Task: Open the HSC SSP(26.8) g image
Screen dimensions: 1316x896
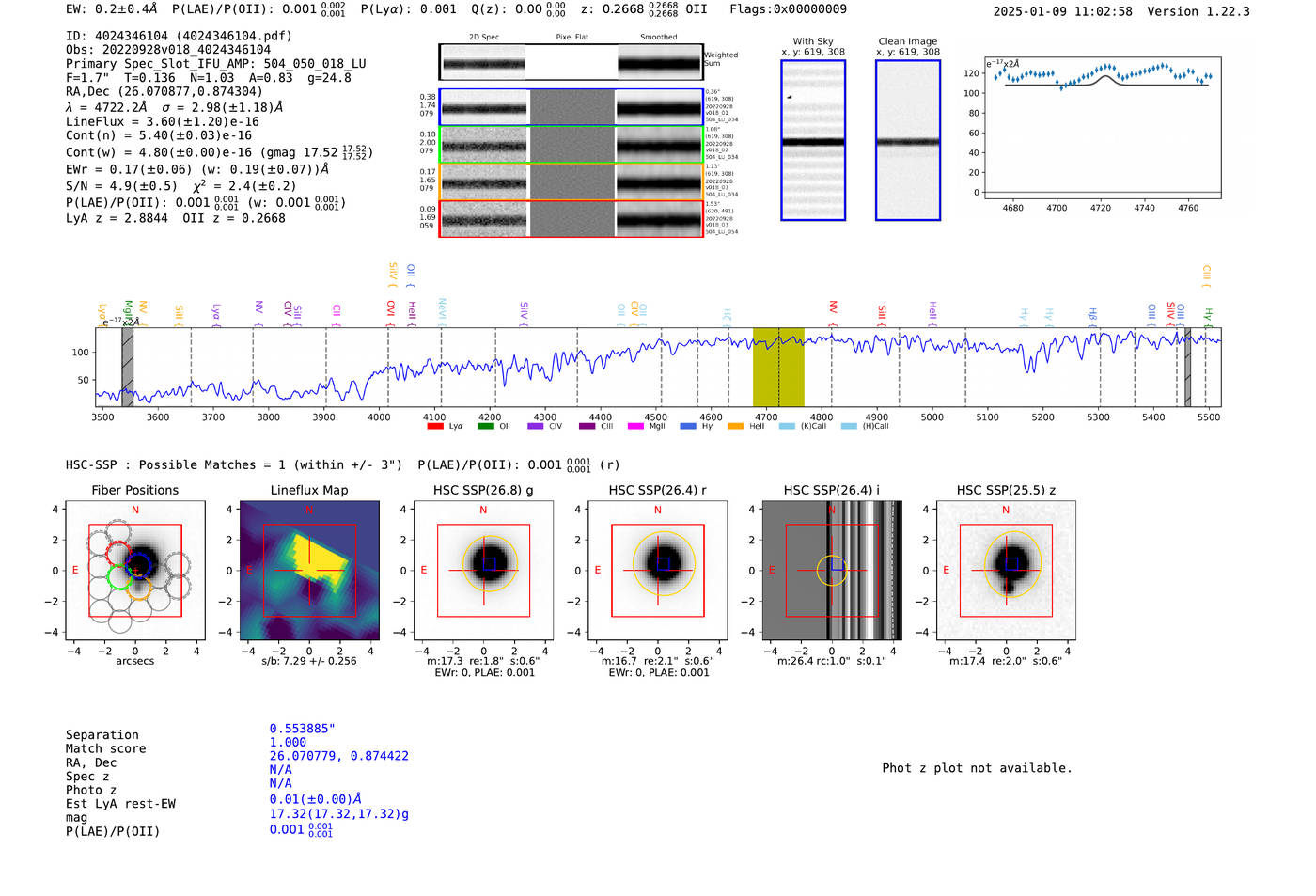Action: [483, 570]
